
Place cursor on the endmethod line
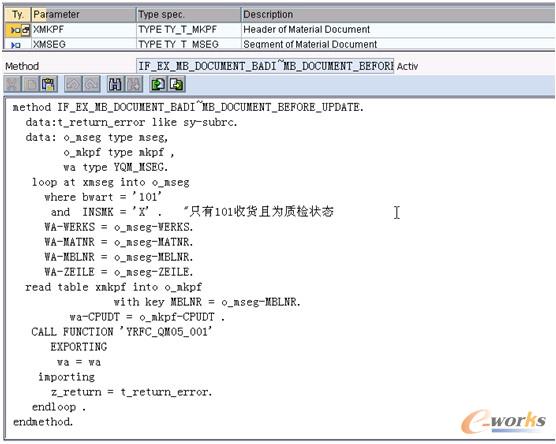pyautogui.click(x=43, y=422)
